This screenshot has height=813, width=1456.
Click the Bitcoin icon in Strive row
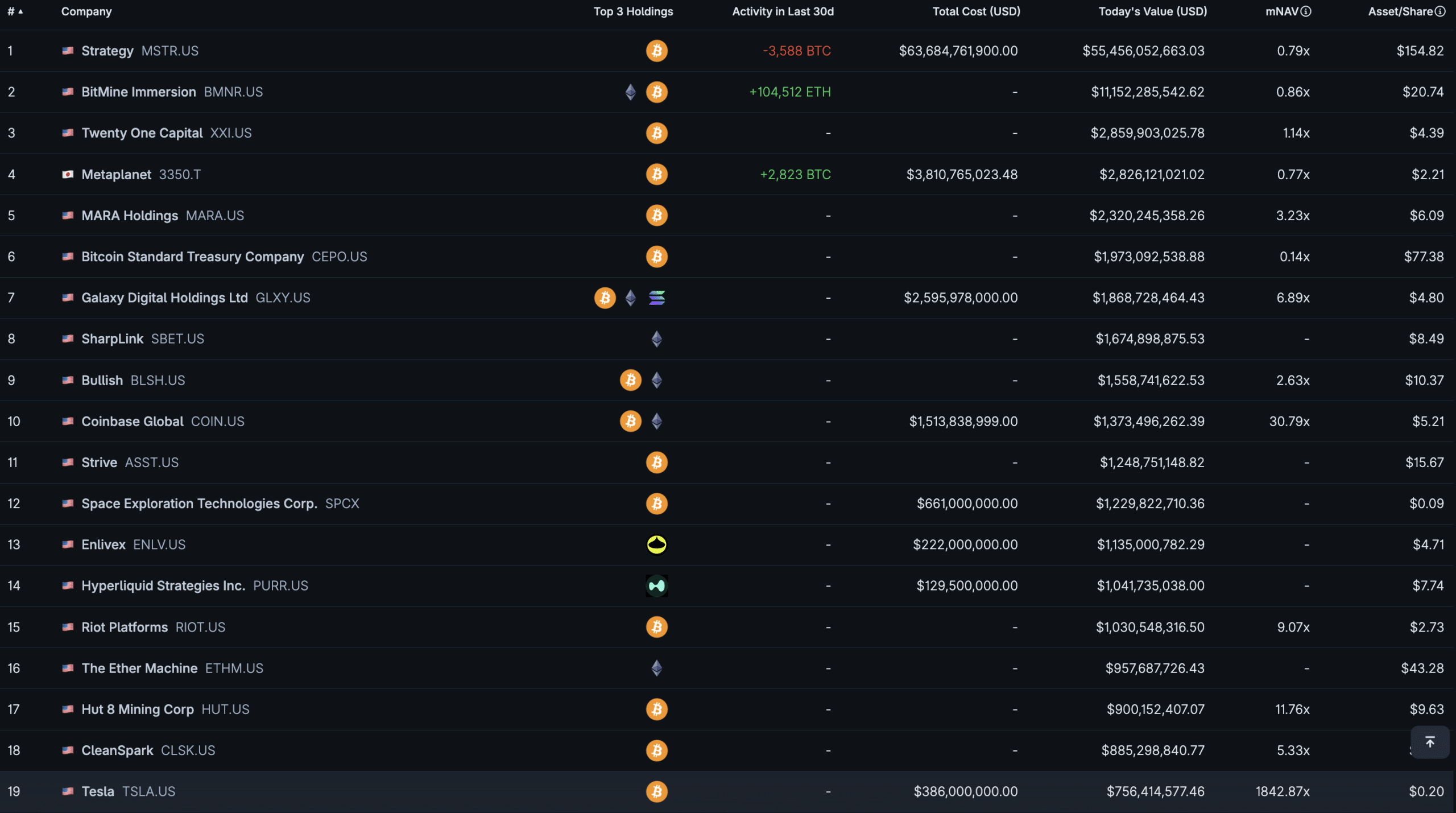point(656,463)
